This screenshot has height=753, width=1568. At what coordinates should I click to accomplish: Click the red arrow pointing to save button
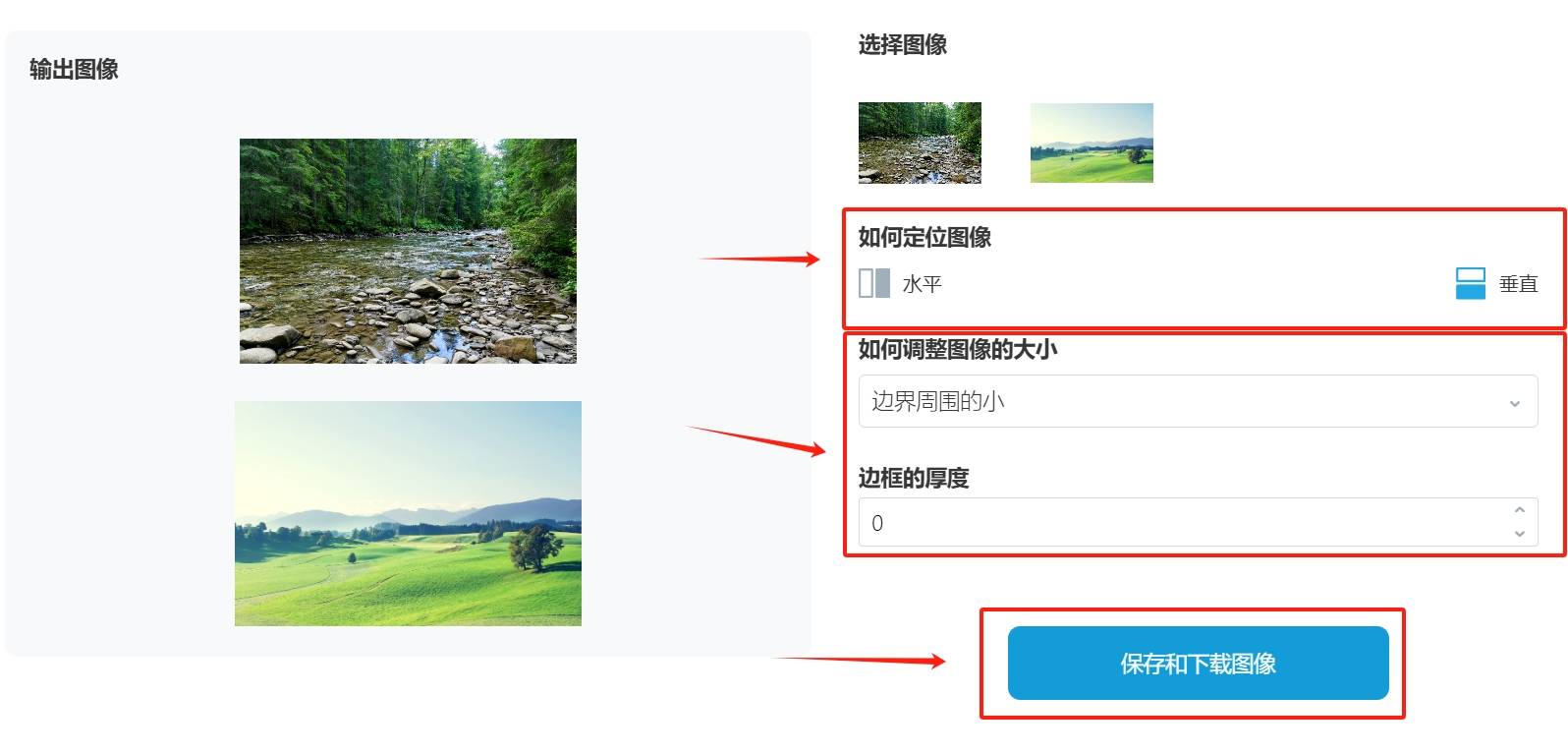[861, 660]
